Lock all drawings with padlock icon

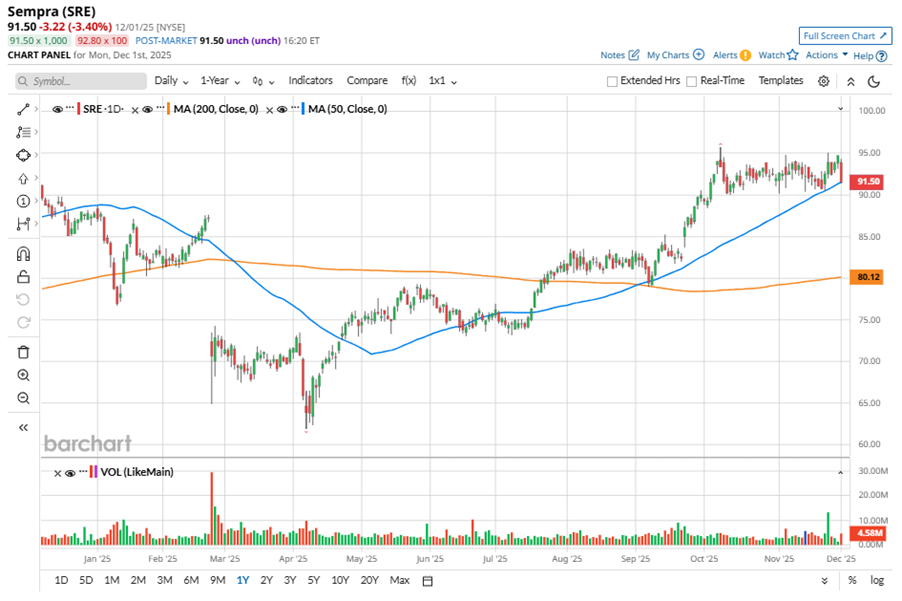[23, 277]
